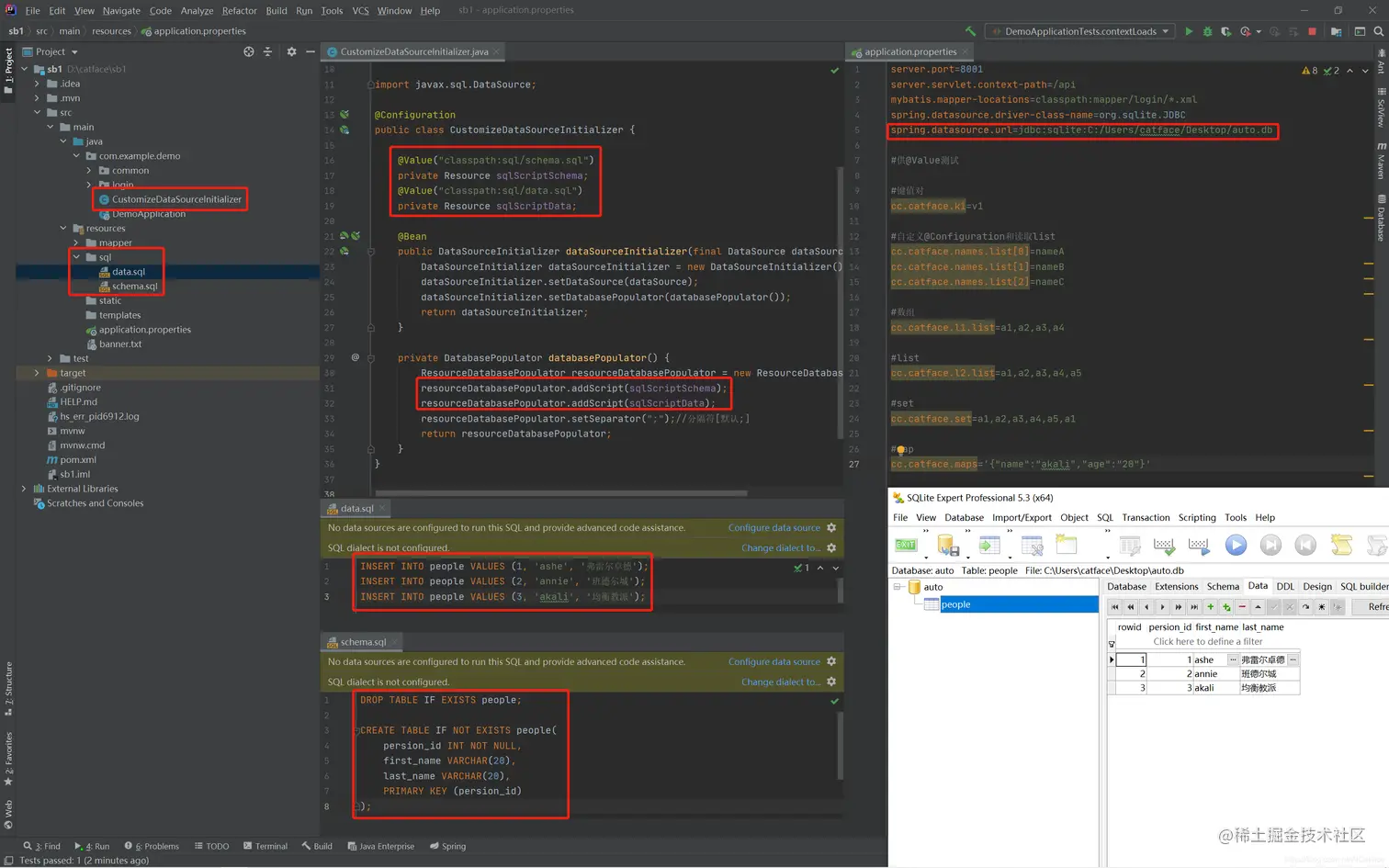The image size is (1389, 868).
Task: Click the red minus delete-record icon
Action: pos(1242,607)
